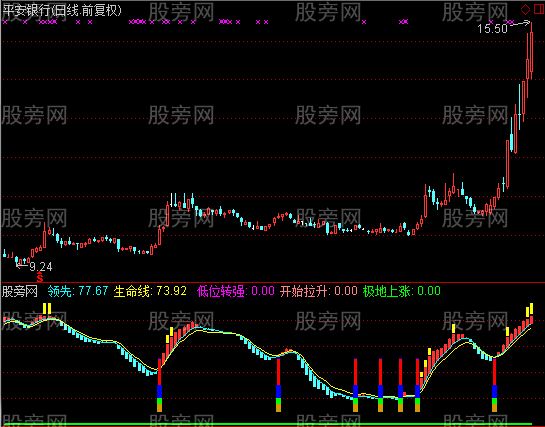Select the 低位转强: 0.00 indicator value
This screenshot has height=427, width=545.
pyautogui.click(x=236, y=291)
